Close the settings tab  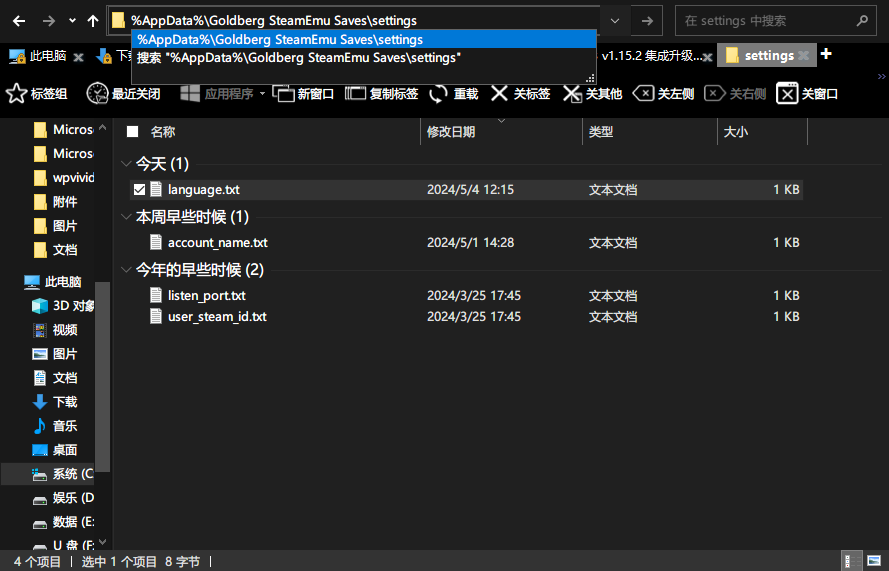[803, 56]
